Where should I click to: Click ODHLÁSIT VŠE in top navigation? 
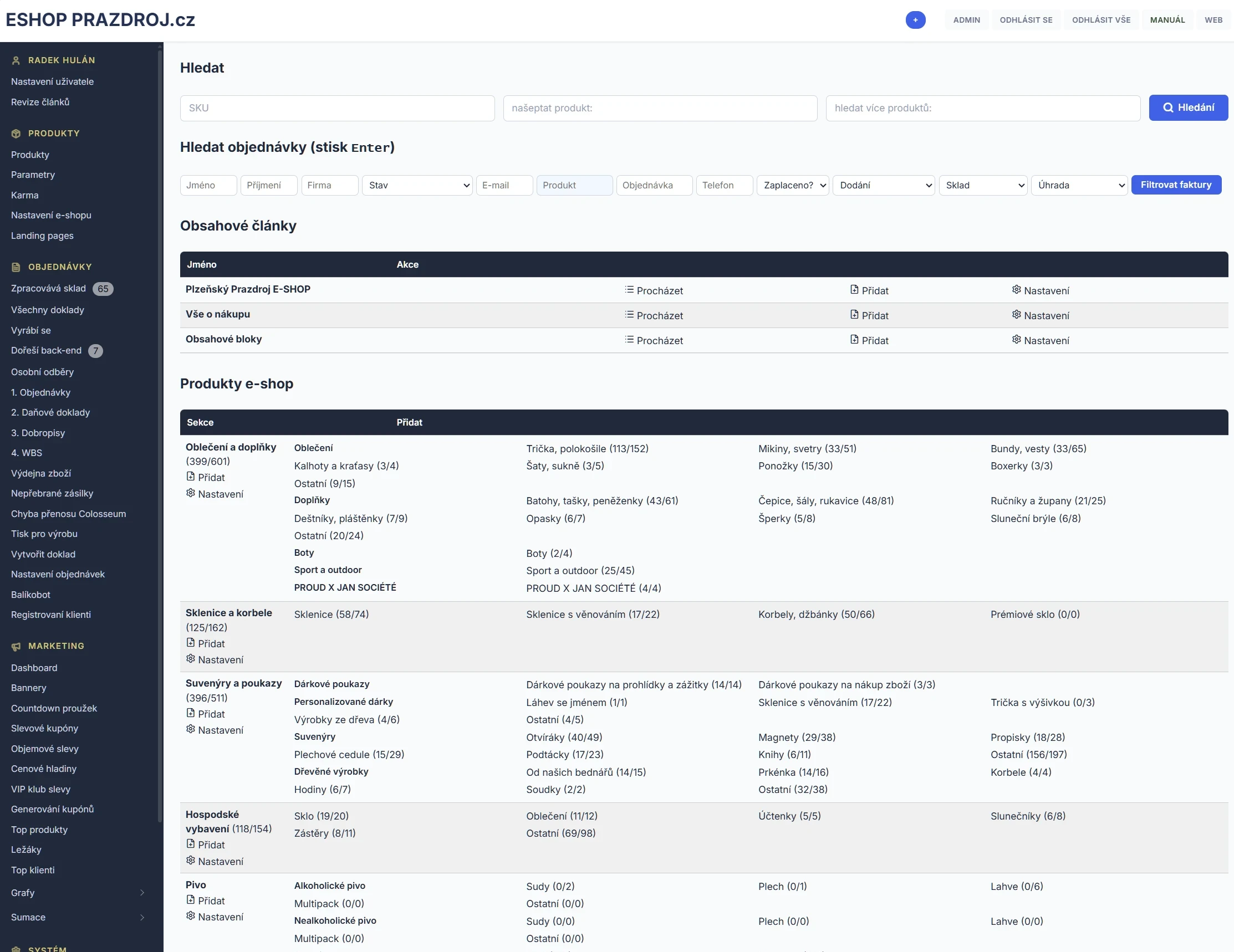[1101, 20]
